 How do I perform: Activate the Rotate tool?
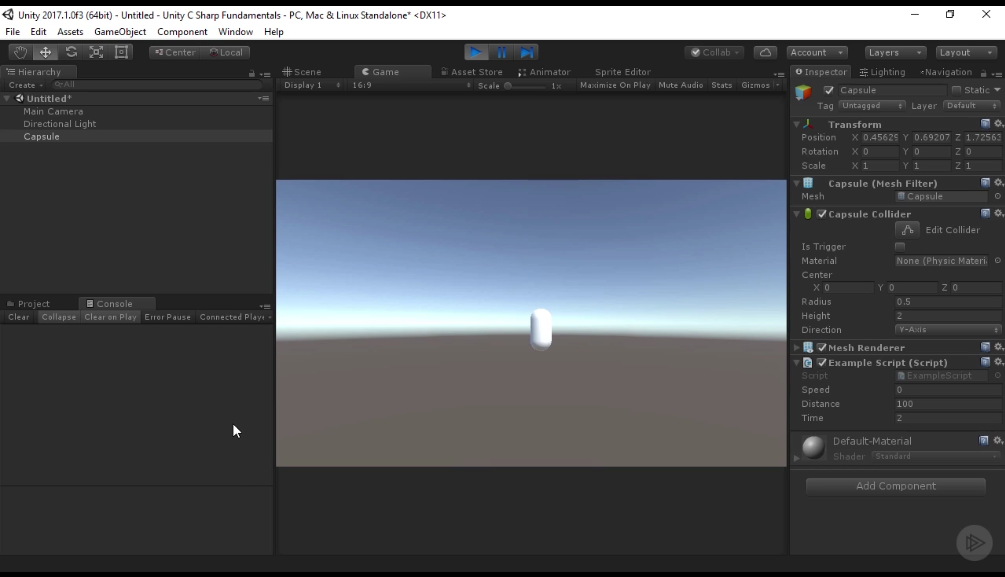[70, 51]
